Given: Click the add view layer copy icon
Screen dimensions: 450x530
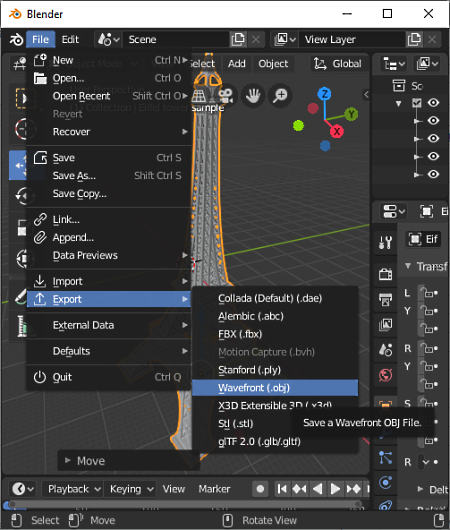Looking at the screenshot, I should (414, 40).
